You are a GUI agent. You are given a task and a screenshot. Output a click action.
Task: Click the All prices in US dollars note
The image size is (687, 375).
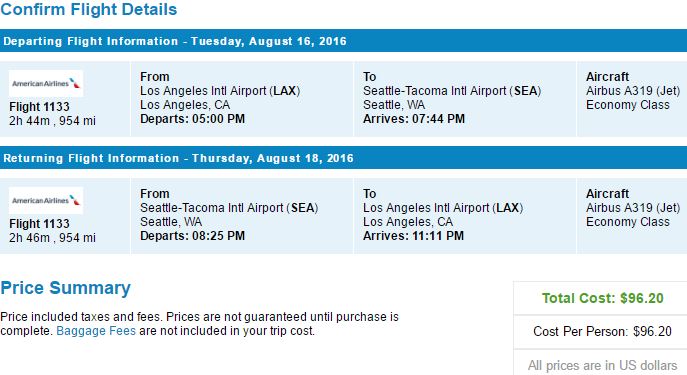[602, 365]
